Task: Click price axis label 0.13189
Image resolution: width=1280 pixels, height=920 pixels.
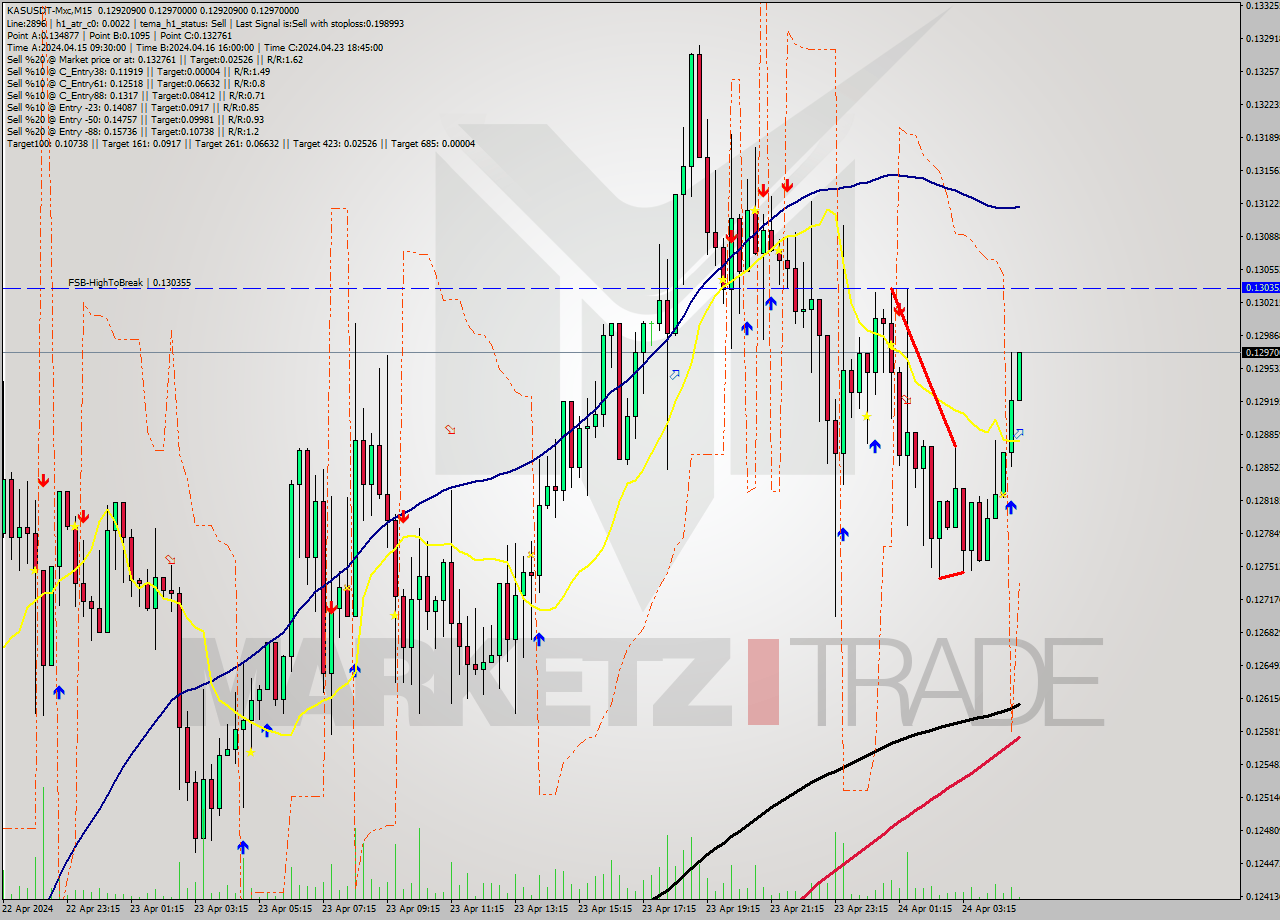Action: (x=1261, y=137)
